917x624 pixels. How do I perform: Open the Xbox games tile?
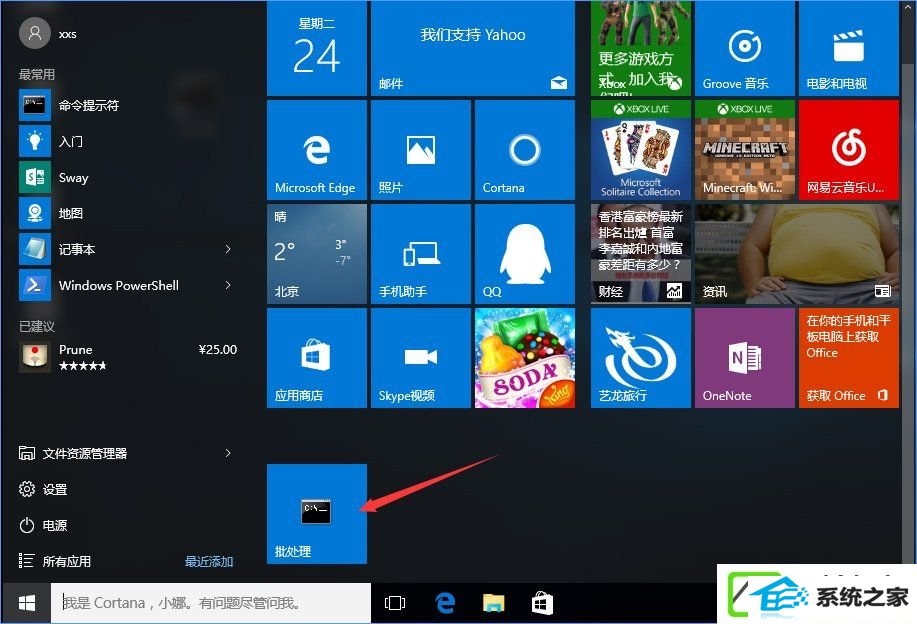pos(640,48)
